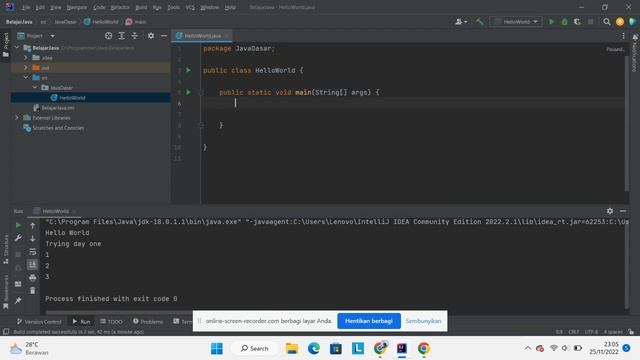The width and height of the screenshot is (640, 360).
Task: Toggle scroll to end in console
Action: coord(33,265)
